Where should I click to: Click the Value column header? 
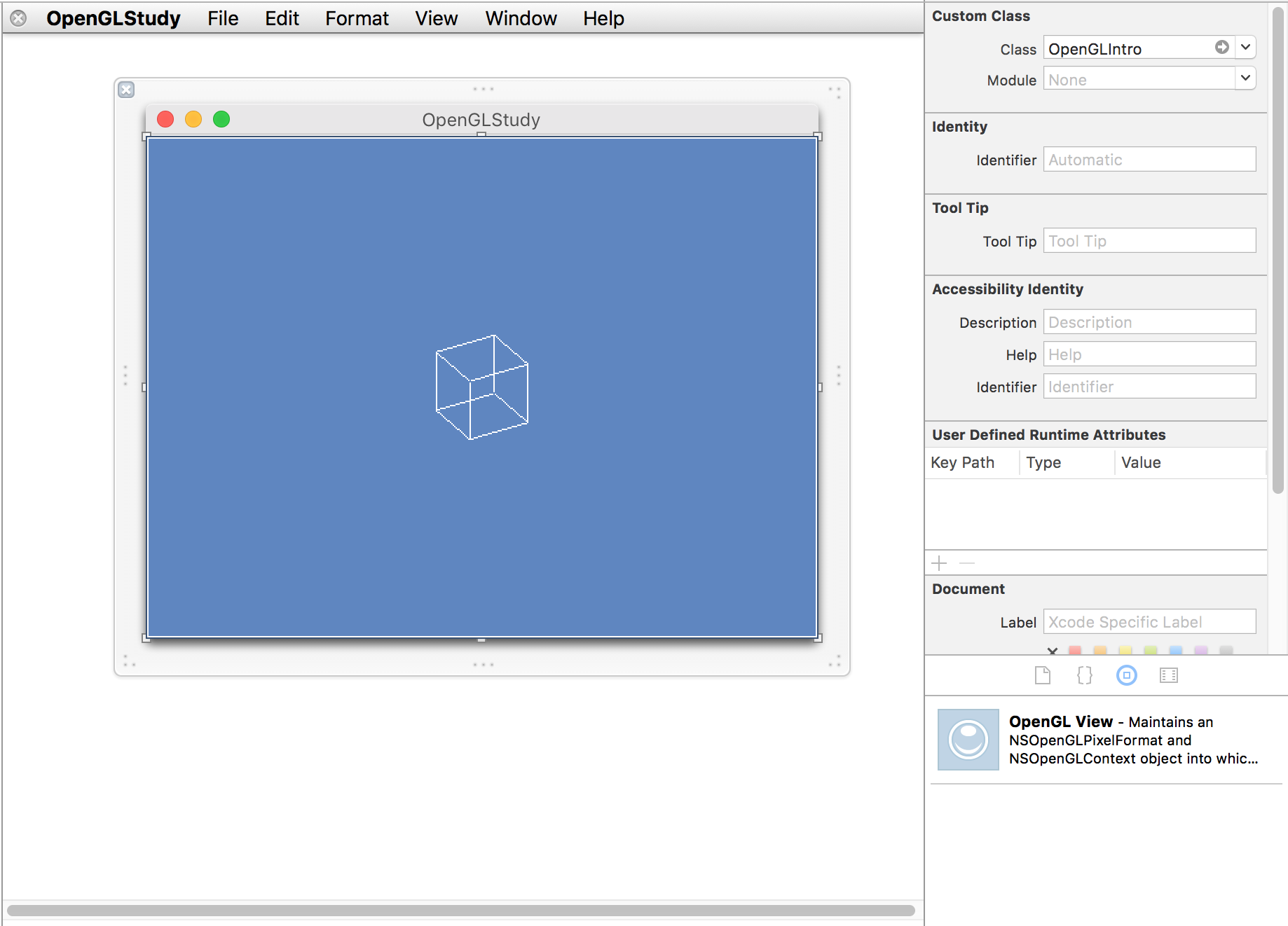coord(1191,462)
